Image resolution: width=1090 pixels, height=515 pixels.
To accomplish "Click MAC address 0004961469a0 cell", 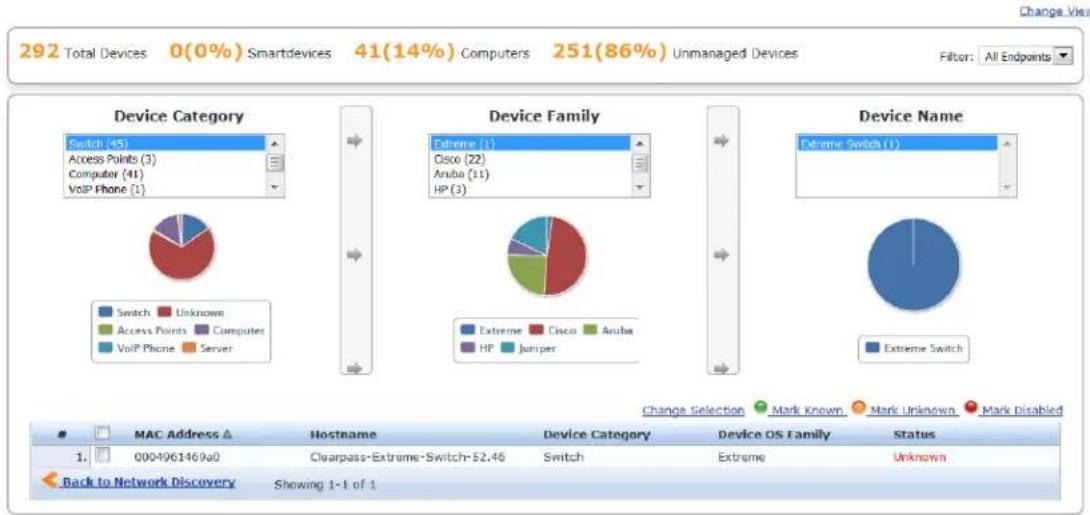I will pos(176,457).
